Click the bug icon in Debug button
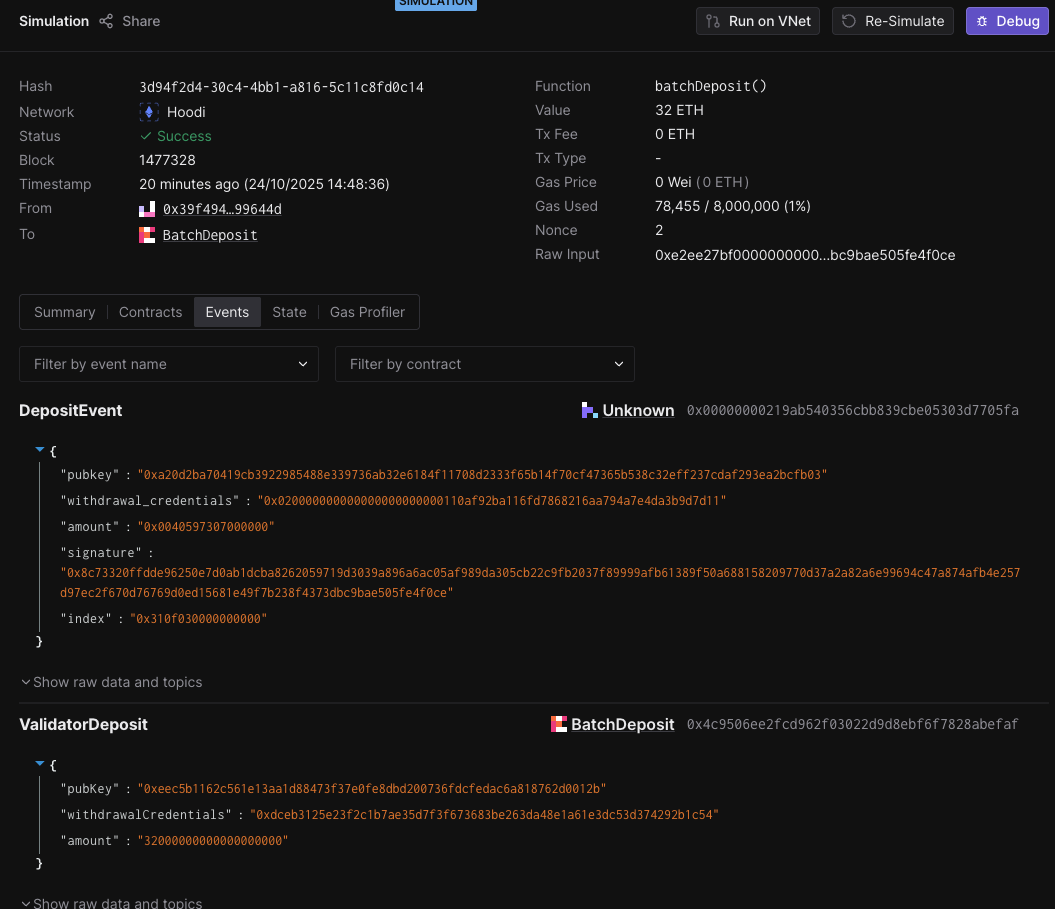This screenshot has width=1055, height=909. click(x=982, y=21)
